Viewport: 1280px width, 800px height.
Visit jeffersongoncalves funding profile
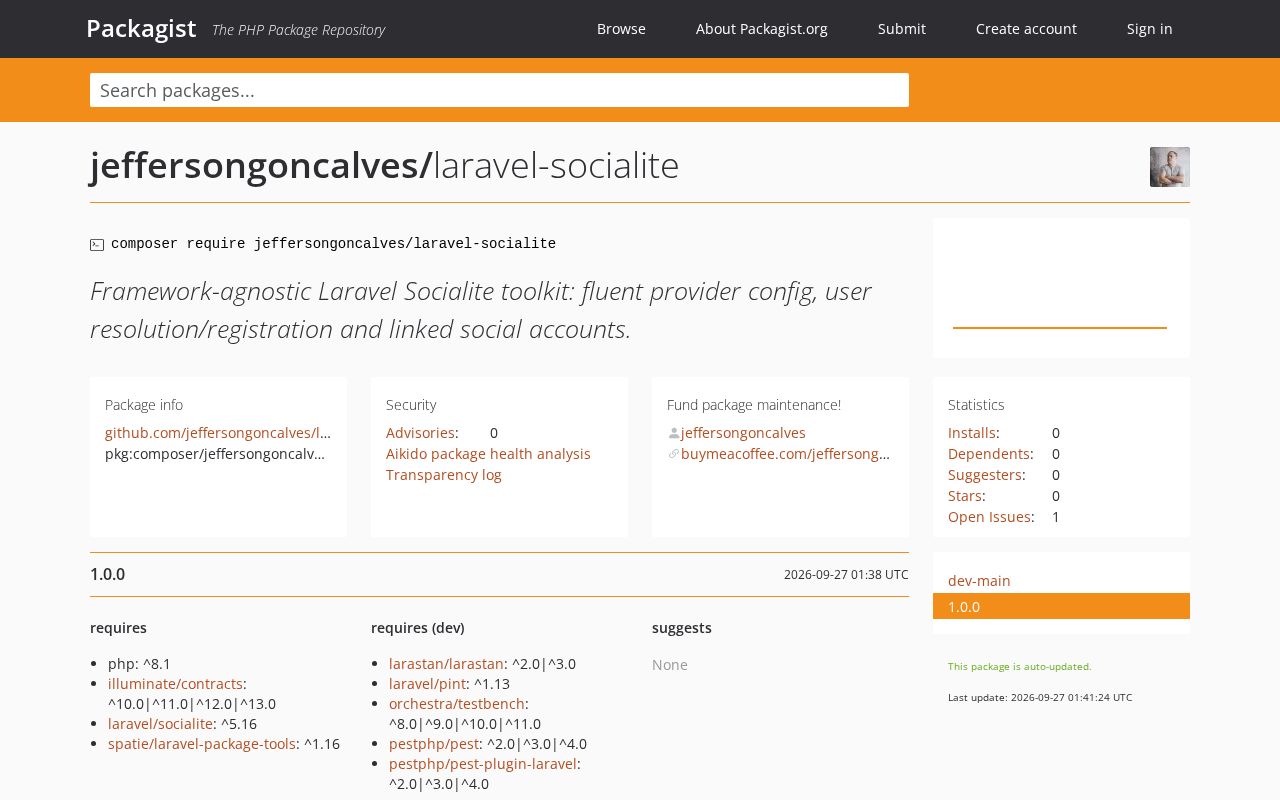click(743, 433)
